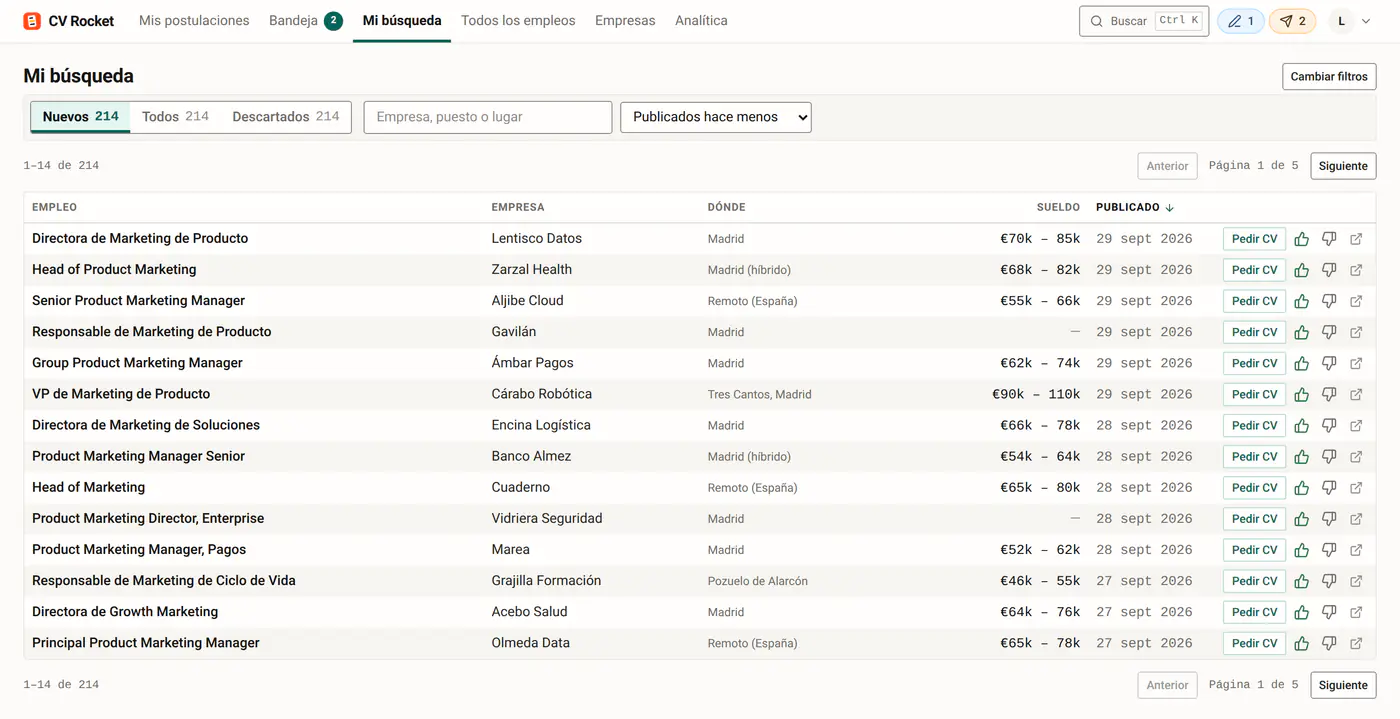
Task: Open the VP de Marketing de Producto job
Action: tap(121, 394)
